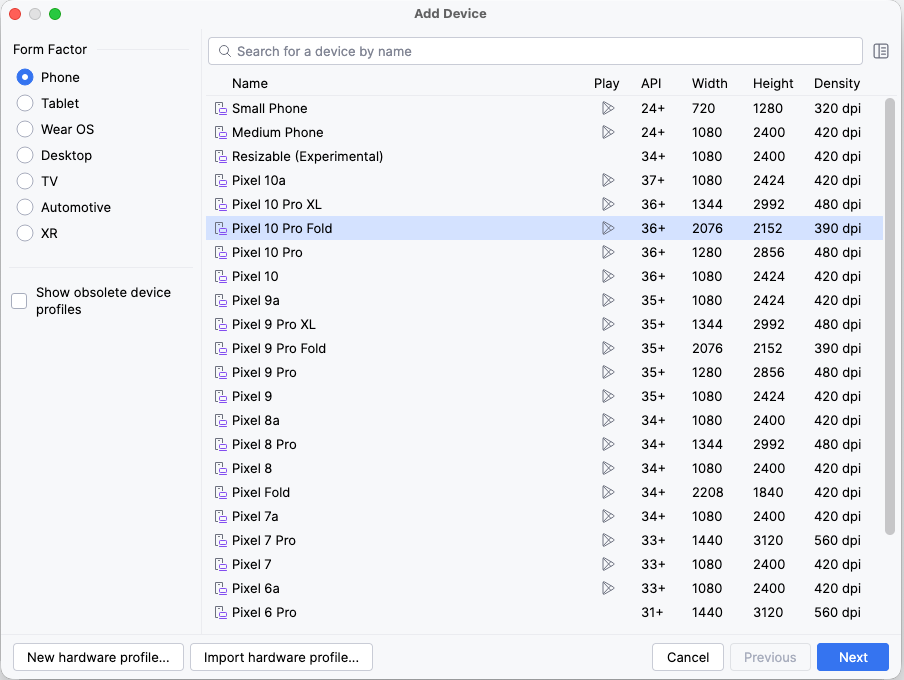Select the Phone form factor radio button
The image size is (904, 680).
(x=25, y=77)
